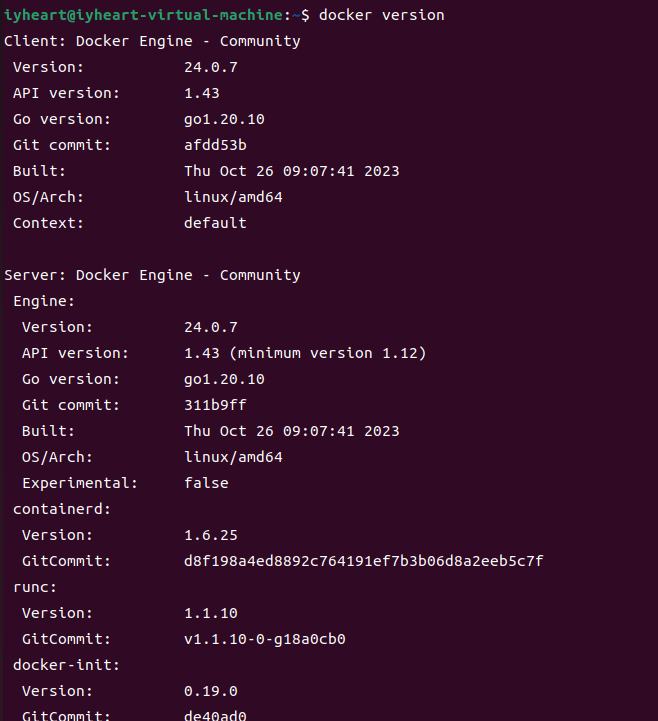This screenshot has width=658, height=721.
Task: Click the runc Version value 1.1.10
Action: pos(211,613)
